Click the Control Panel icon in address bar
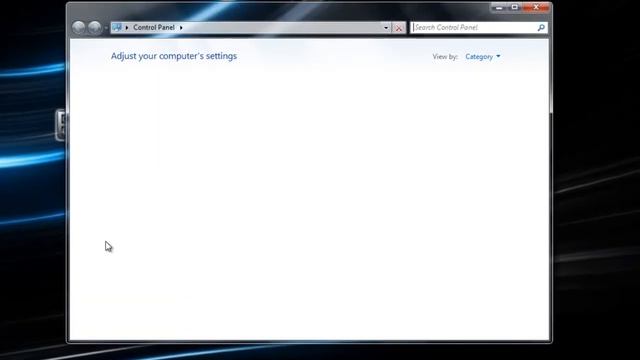The width and height of the screenshot is (640, 360). coord(117,27)
